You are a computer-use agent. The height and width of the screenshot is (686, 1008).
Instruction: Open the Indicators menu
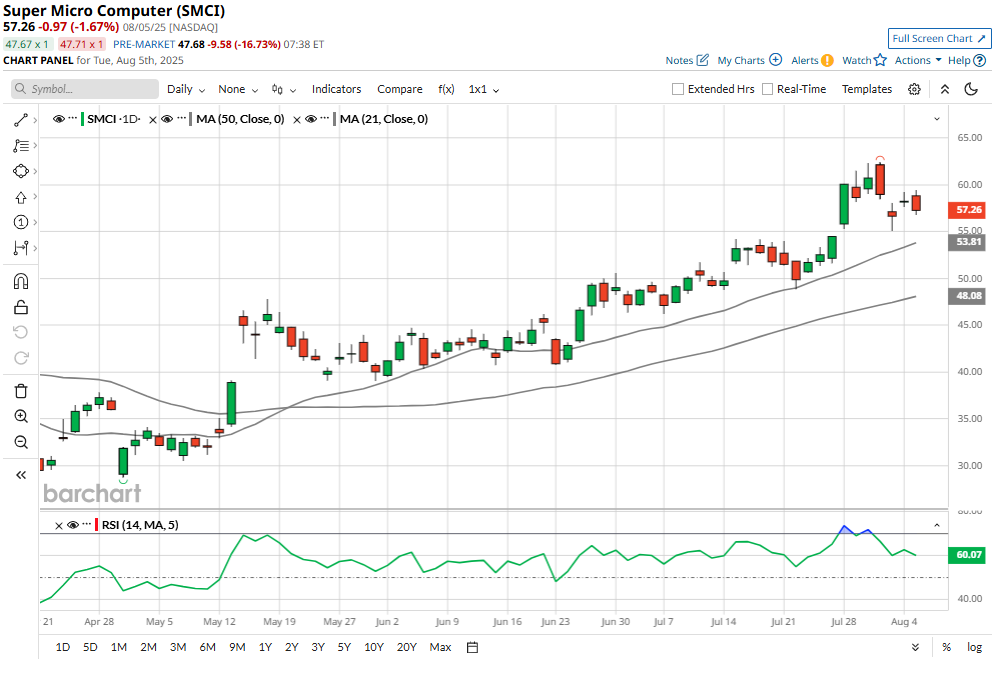point(336,89)
